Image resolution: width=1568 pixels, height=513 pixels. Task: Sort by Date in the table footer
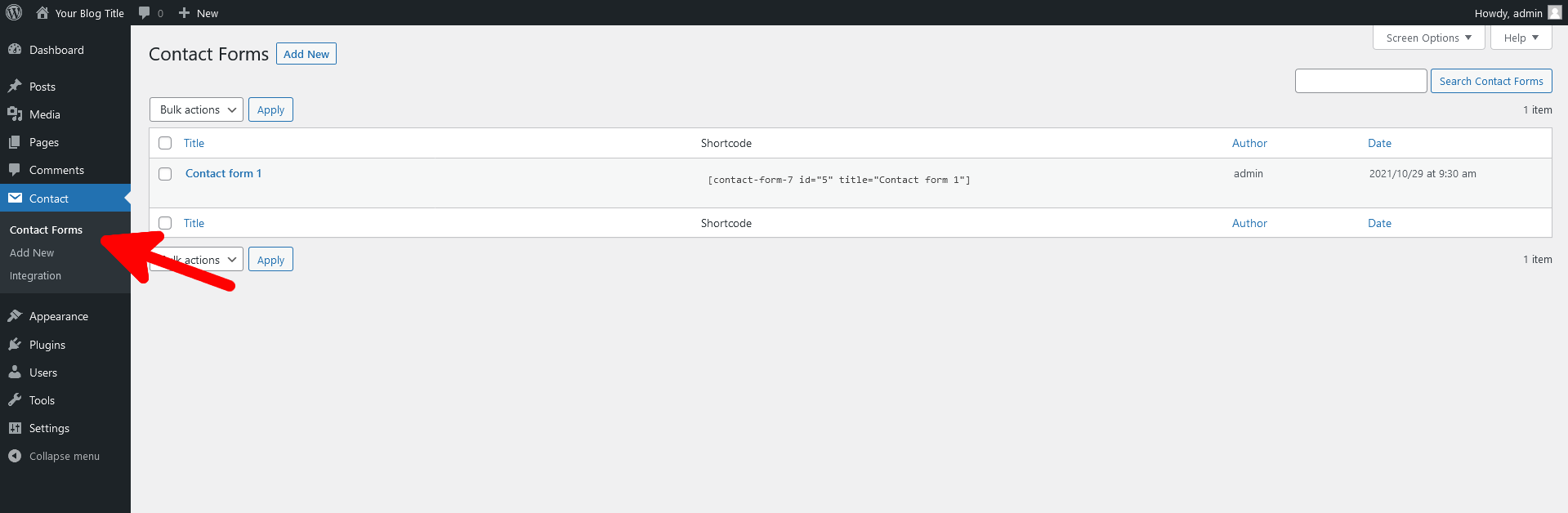point(1379,223)
